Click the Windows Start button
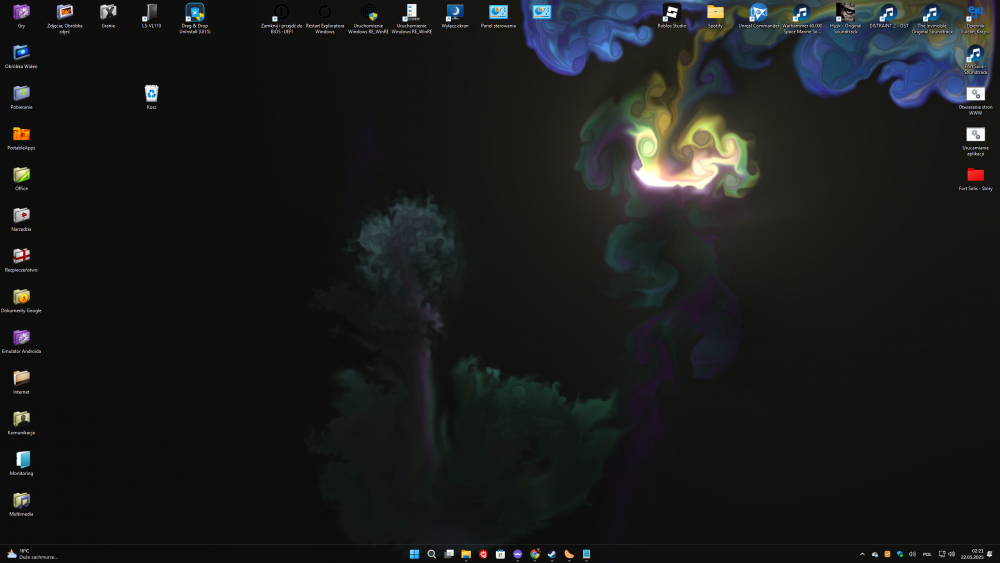Image resolution: width=1000 pixels, height=563 pixels. pos(414,554)
